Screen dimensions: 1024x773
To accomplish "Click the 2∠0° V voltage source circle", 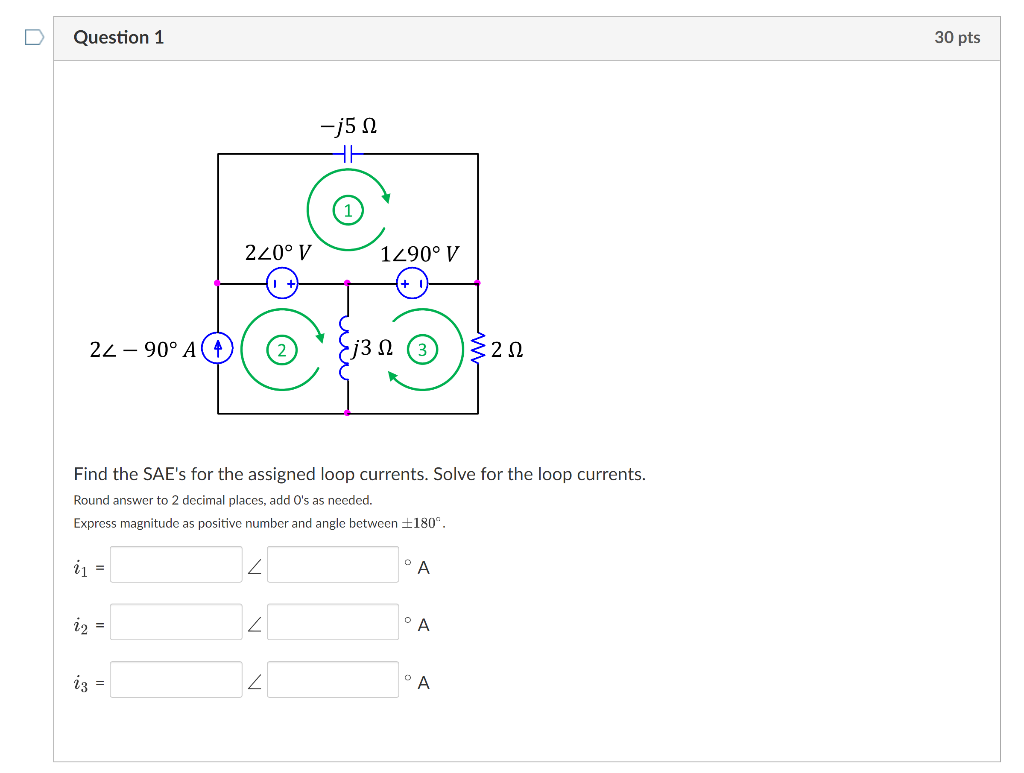I will point(283,283).
